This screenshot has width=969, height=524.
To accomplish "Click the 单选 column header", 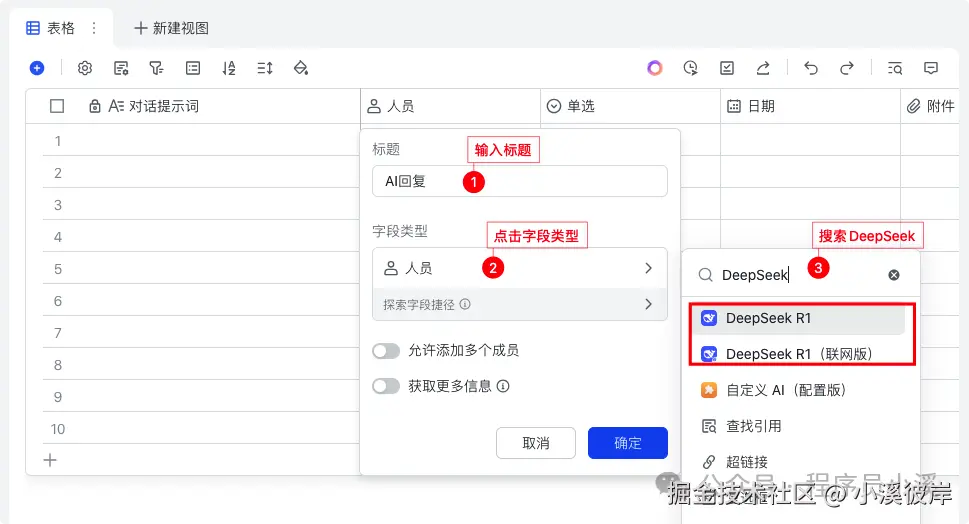I will point(630,106).
